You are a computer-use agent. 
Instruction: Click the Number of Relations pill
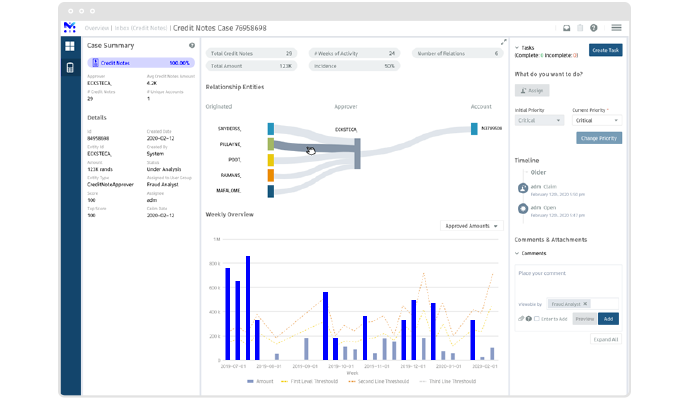[x=457, y=53]
